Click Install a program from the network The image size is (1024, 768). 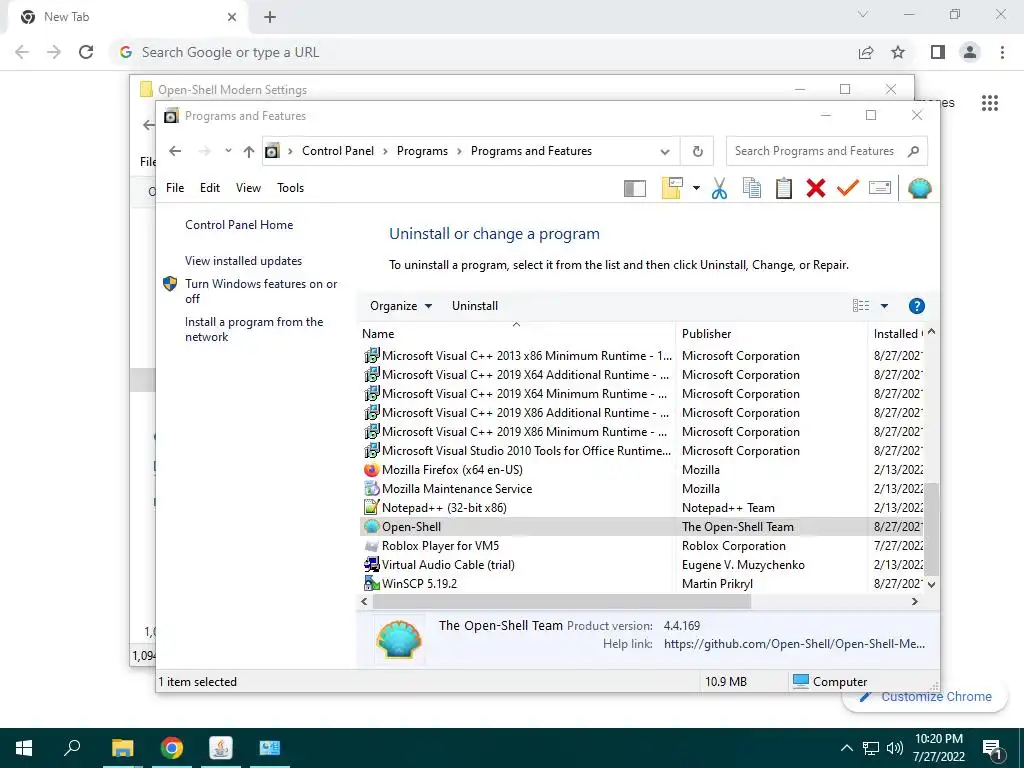point(254,329)
